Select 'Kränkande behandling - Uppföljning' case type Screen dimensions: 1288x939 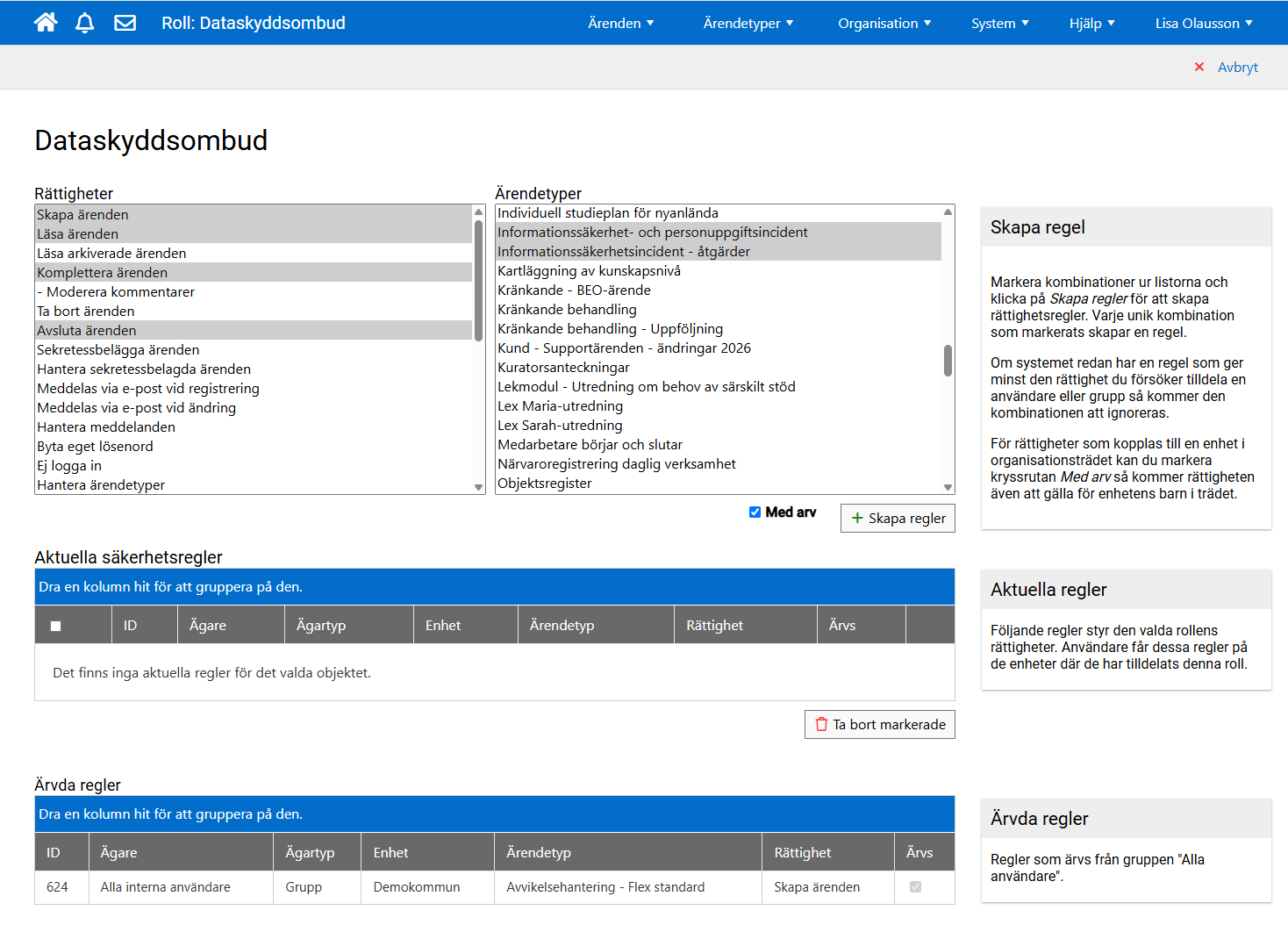point(719,328)
